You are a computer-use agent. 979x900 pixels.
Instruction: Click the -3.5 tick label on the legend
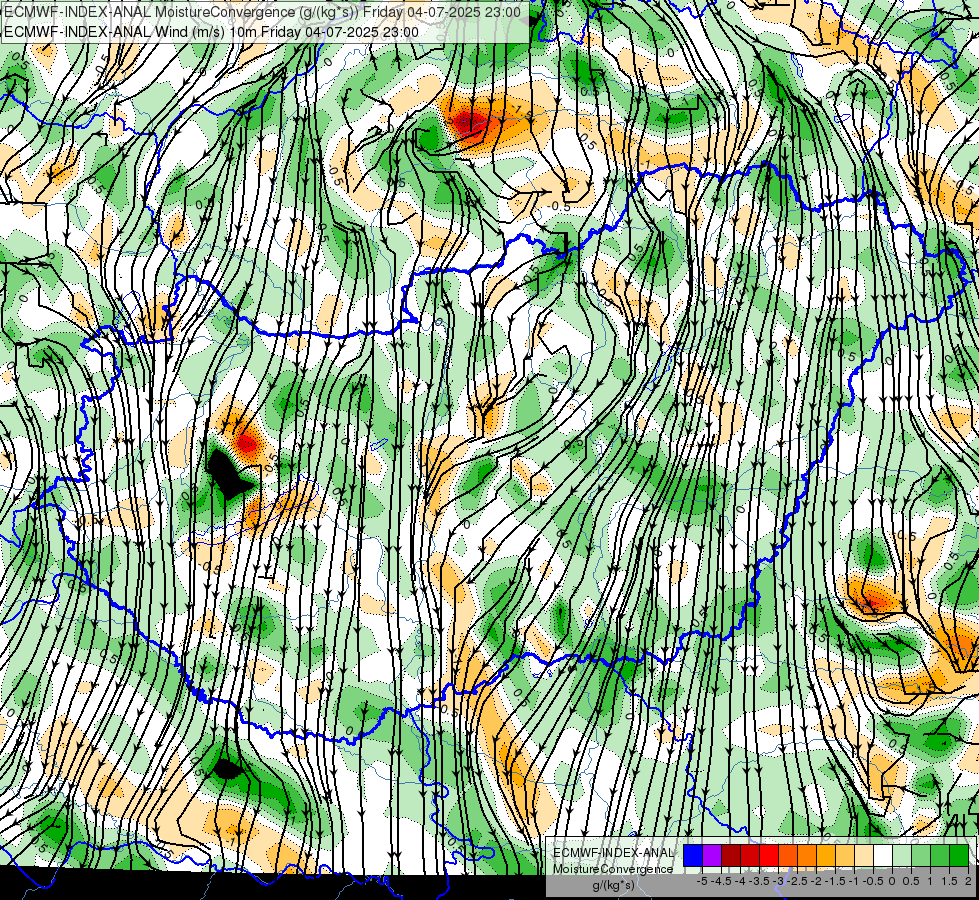click(760, 881)
